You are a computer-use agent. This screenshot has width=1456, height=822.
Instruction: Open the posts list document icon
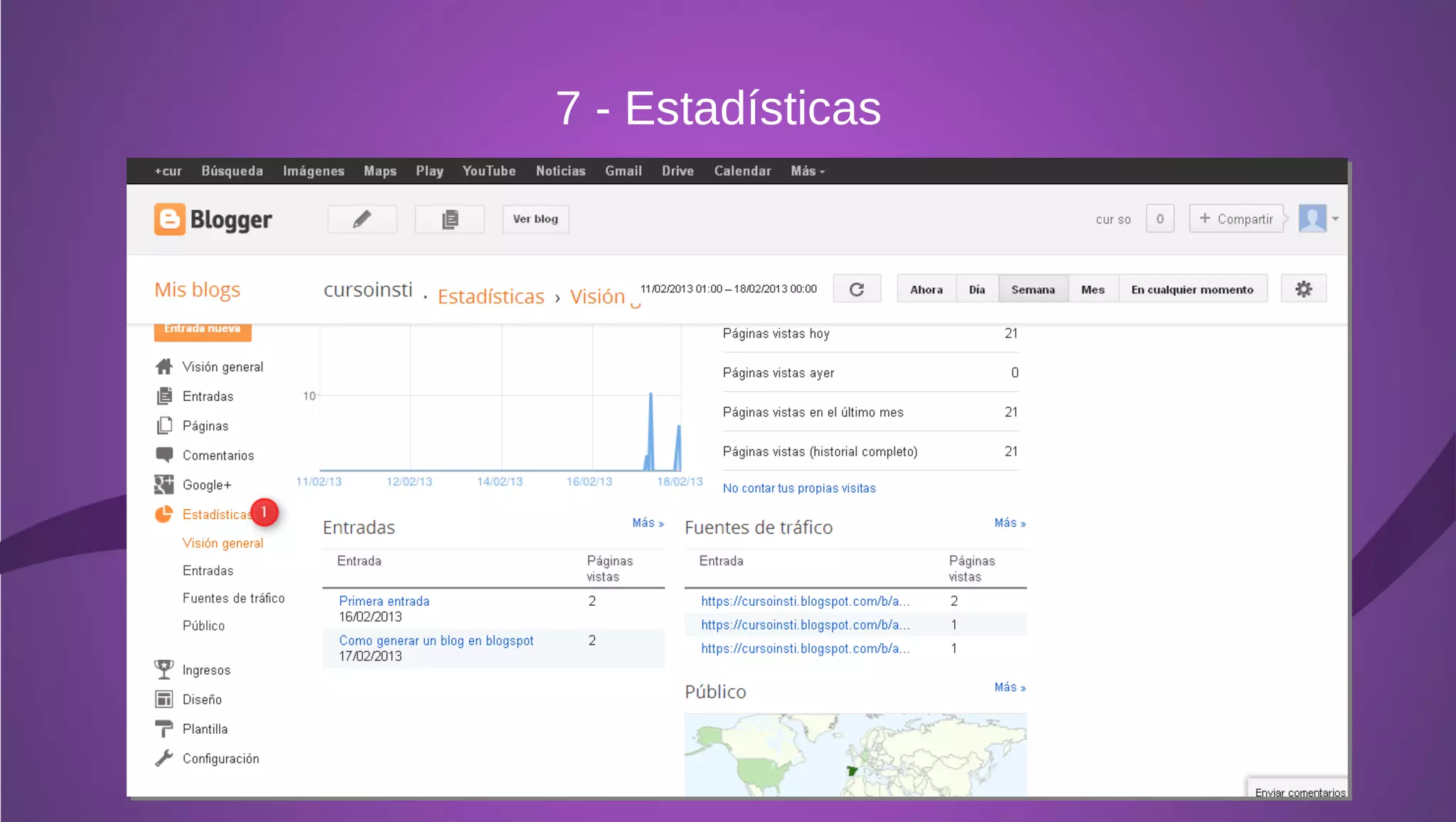[449, 219]
